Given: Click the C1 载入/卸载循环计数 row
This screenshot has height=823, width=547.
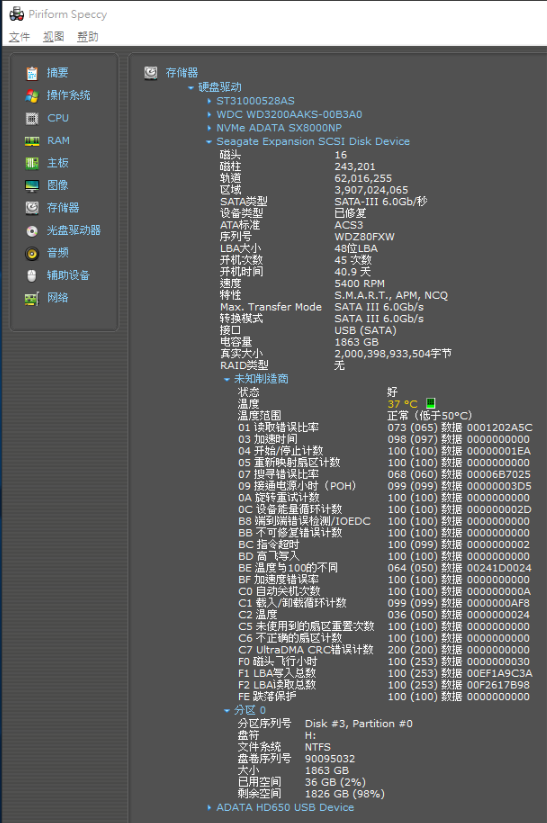Looking at the screenshot, I should tap(385, 603).
